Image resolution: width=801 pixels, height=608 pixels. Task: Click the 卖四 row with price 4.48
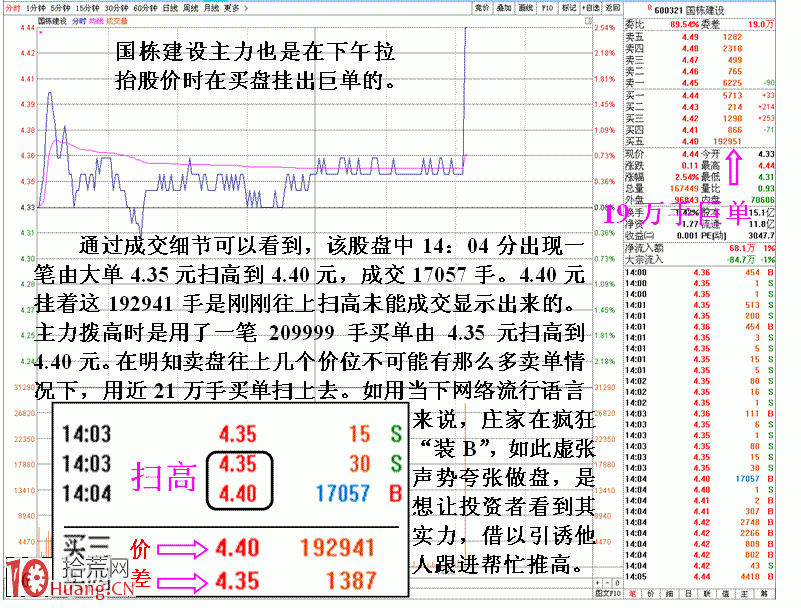700,49
